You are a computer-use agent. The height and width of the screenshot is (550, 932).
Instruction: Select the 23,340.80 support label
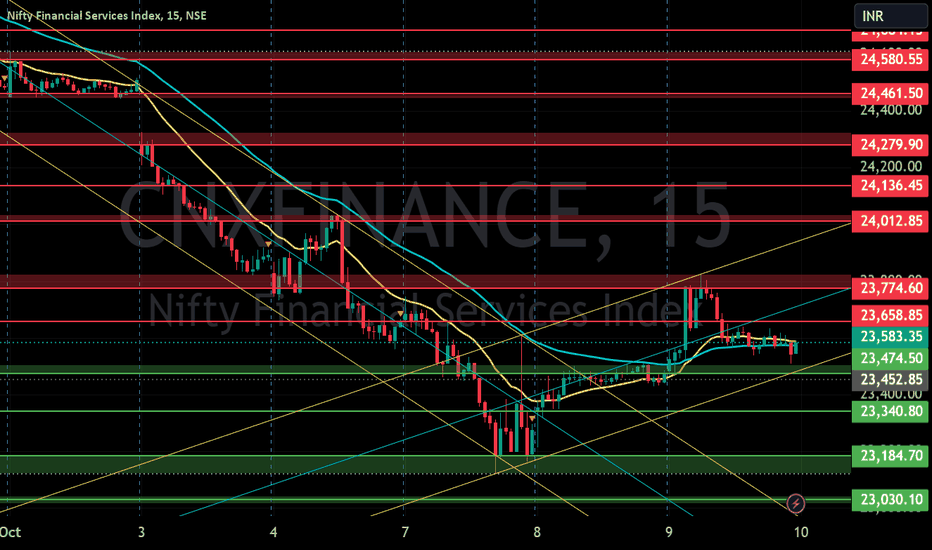(890, 411)
